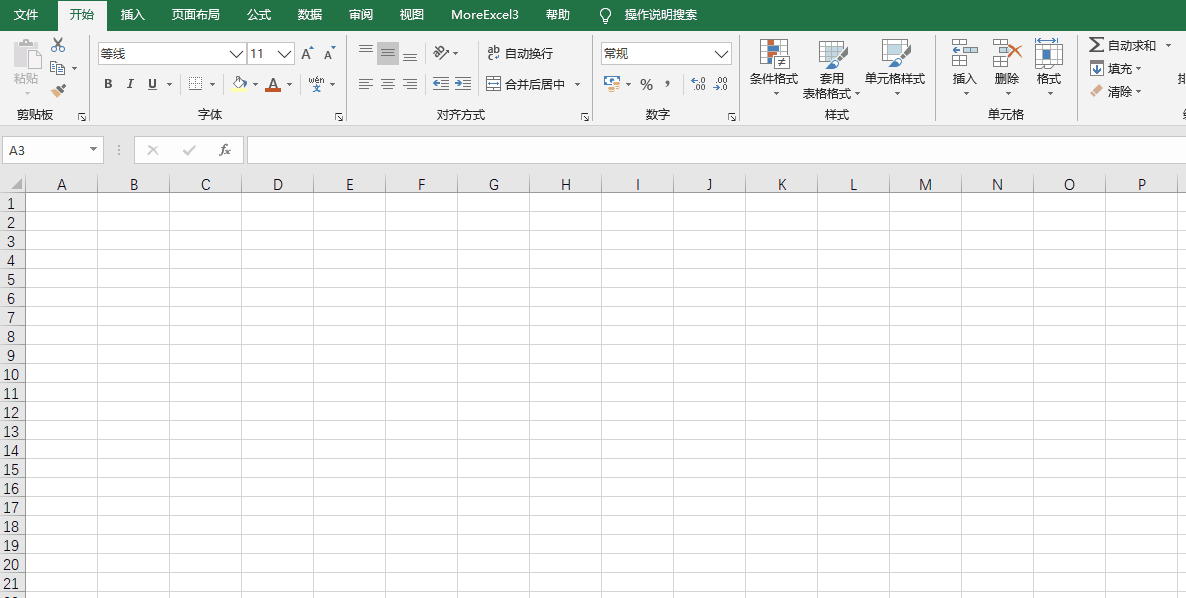Viewport: 1186px width, 598px height.
Task: Activate the Format Painter brush
Action: coord(58,91)
